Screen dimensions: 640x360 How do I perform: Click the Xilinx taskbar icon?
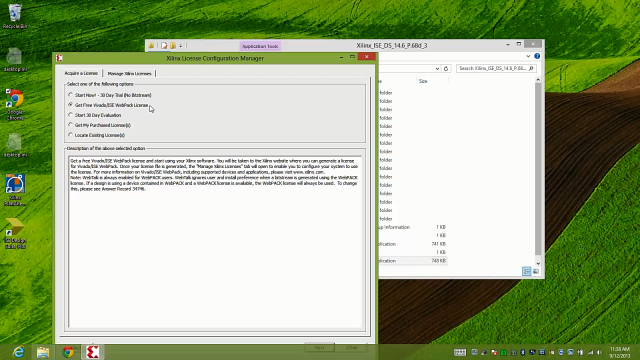tap(93, 352)
